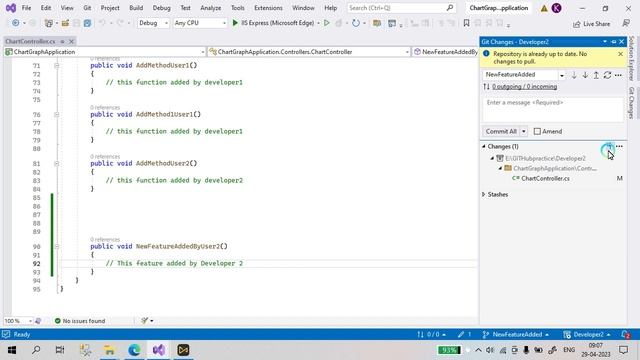Collapse the E:\GITHubpractice\Developer2 tree node
This screenshot has height=360, width=640.
point(492,158)
